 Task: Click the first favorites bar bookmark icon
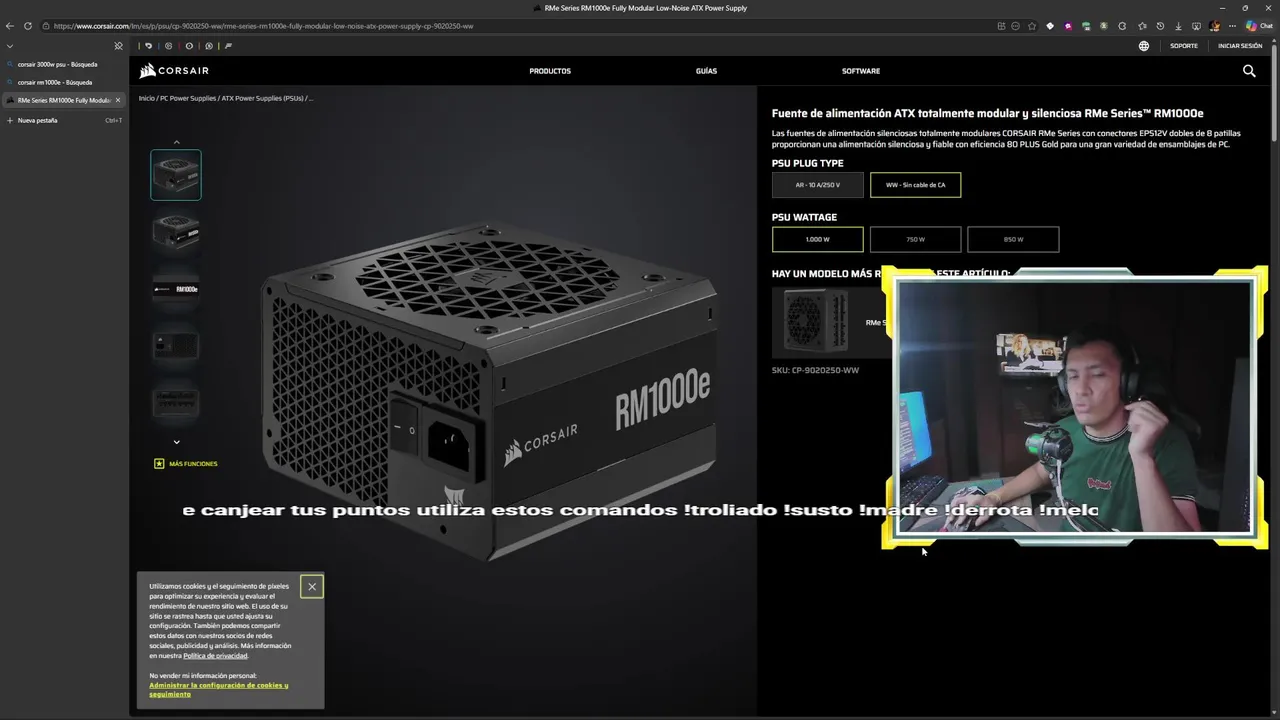(148, 46)
